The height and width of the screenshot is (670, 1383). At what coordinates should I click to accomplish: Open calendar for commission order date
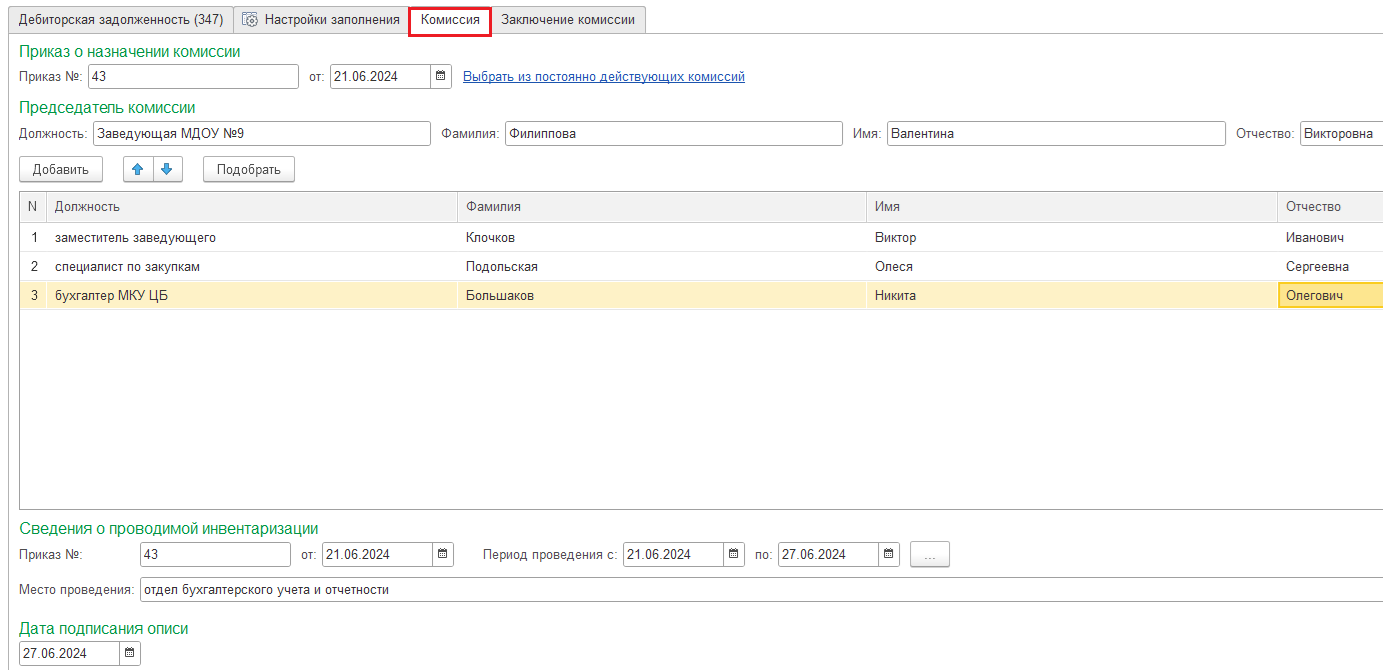pyautogui.click(x=441, y=77)
